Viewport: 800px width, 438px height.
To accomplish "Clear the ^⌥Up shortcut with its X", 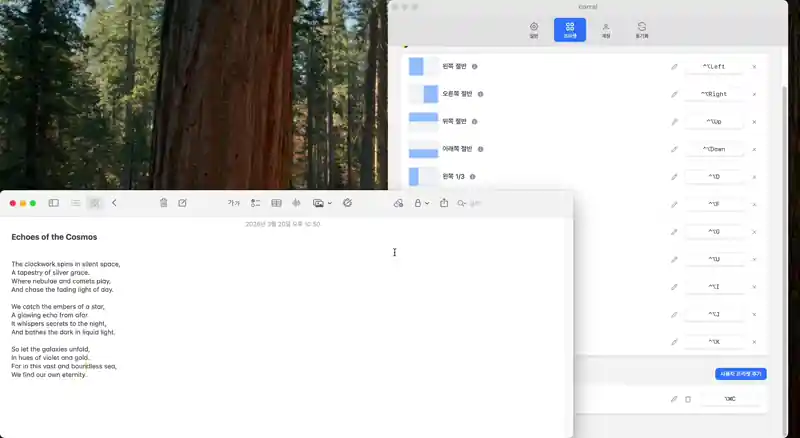I will pyautogui.click(x=754, y=122).
